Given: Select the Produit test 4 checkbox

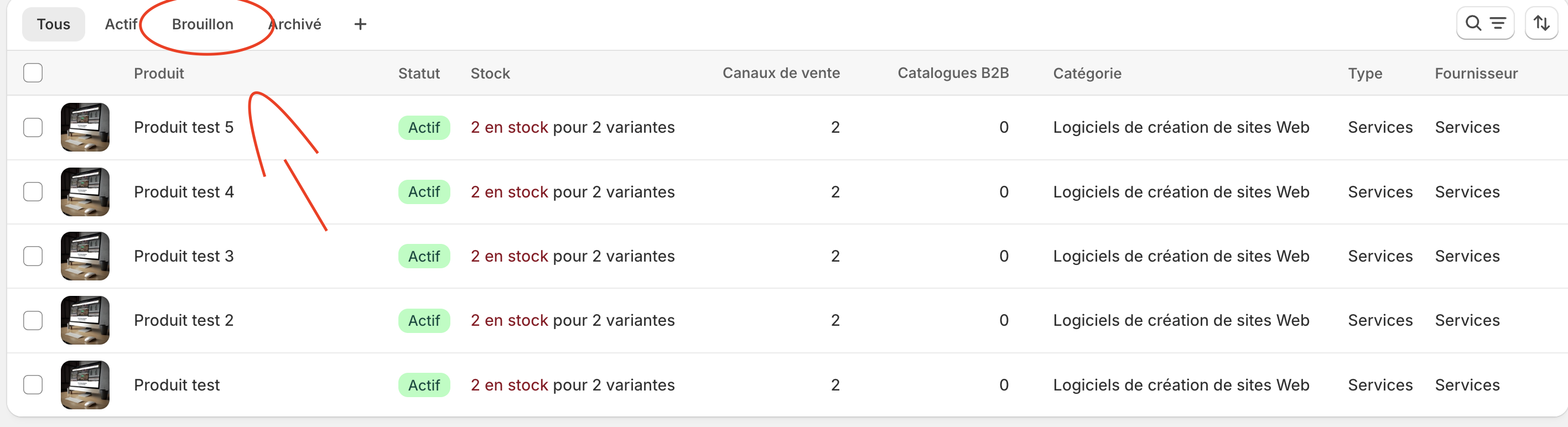Looking at the screenshot, I should click(x=33, y=192).
